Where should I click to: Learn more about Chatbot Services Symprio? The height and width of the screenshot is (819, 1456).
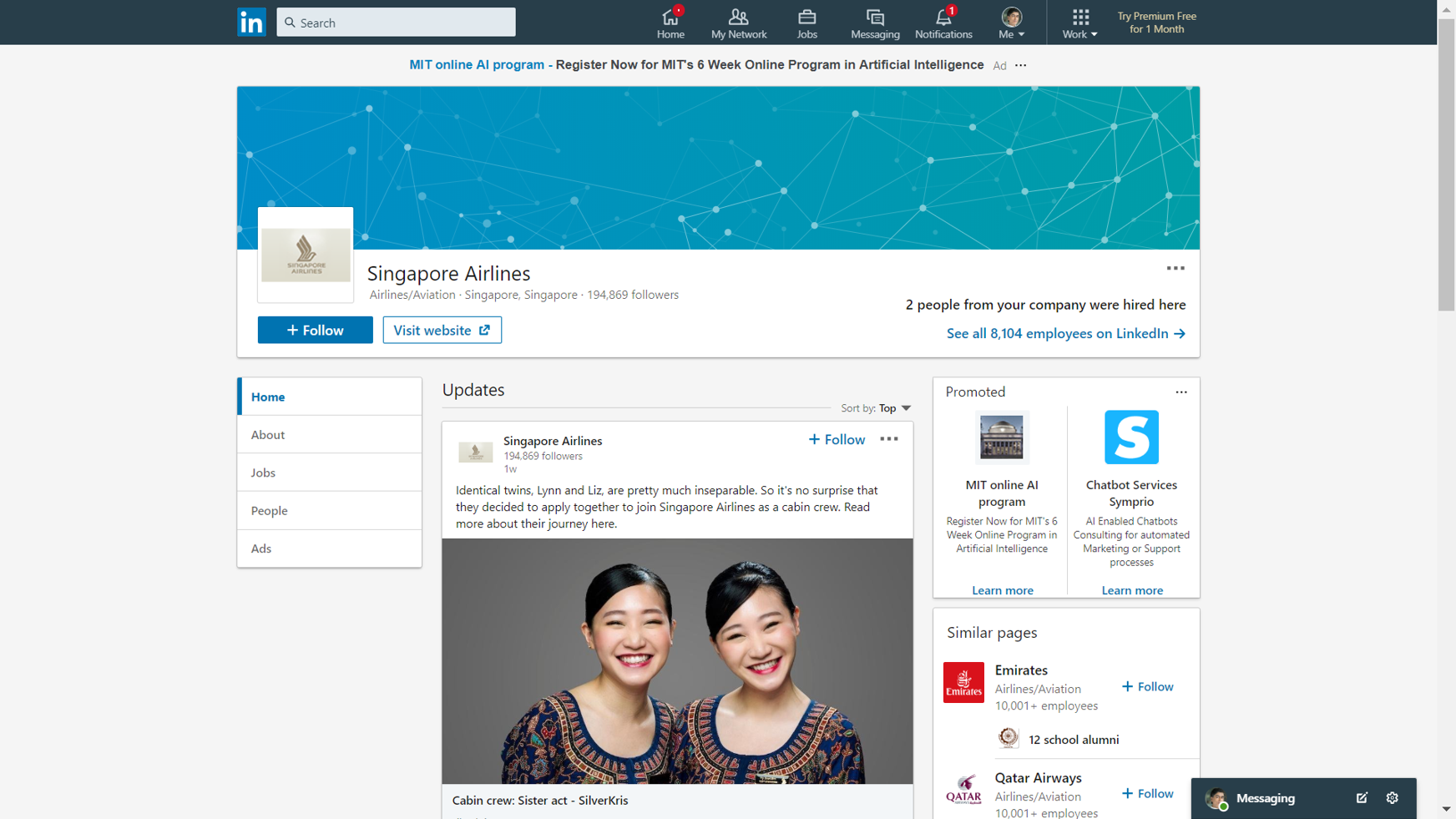click(x=1132, y=590)
